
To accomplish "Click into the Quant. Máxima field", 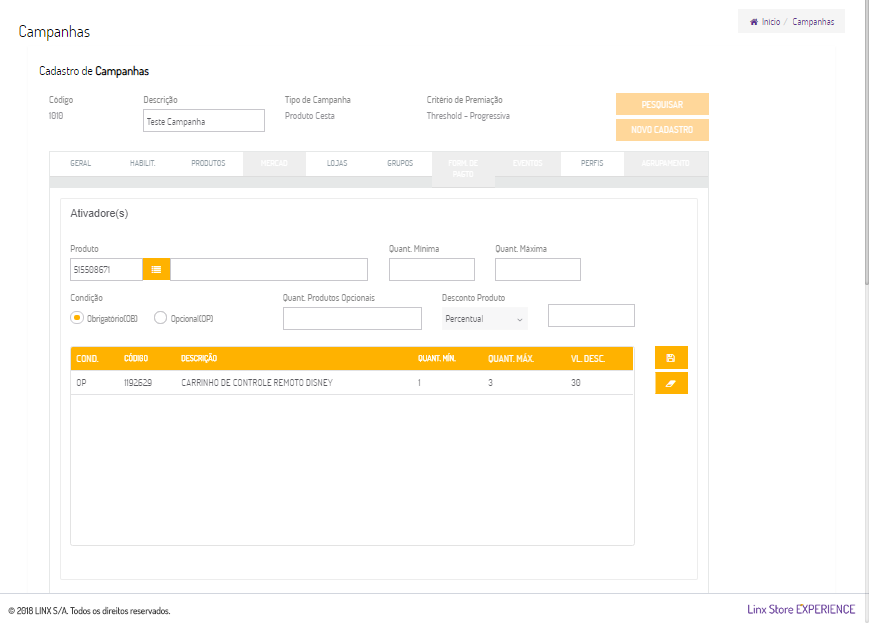I will (x=537, y=269).
